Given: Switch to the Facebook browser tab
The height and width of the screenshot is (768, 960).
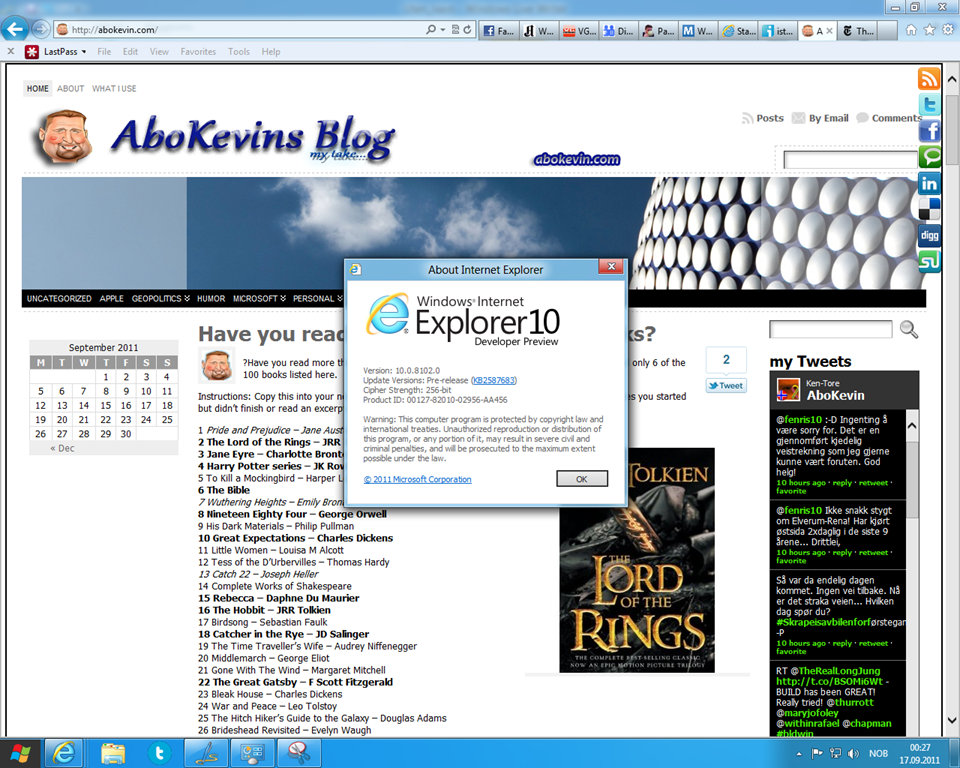Looking at the screenshot, I should coord(499,31).
